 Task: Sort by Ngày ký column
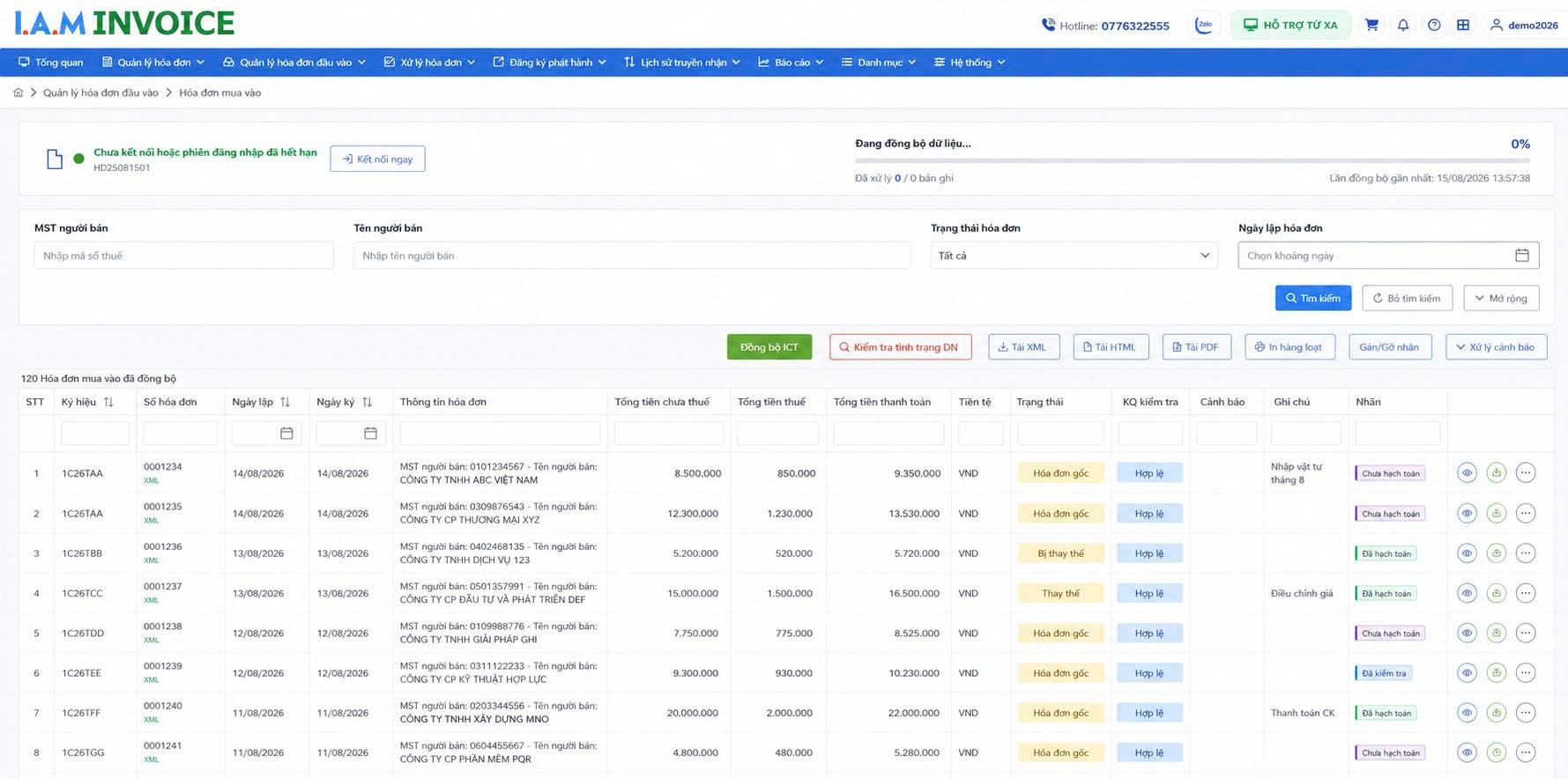(367, 402)
